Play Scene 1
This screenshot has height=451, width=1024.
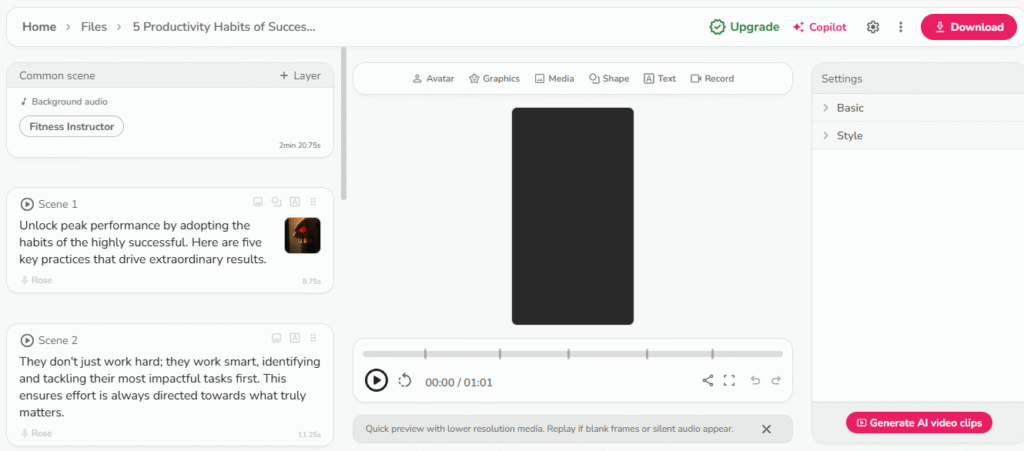point(27,204)
